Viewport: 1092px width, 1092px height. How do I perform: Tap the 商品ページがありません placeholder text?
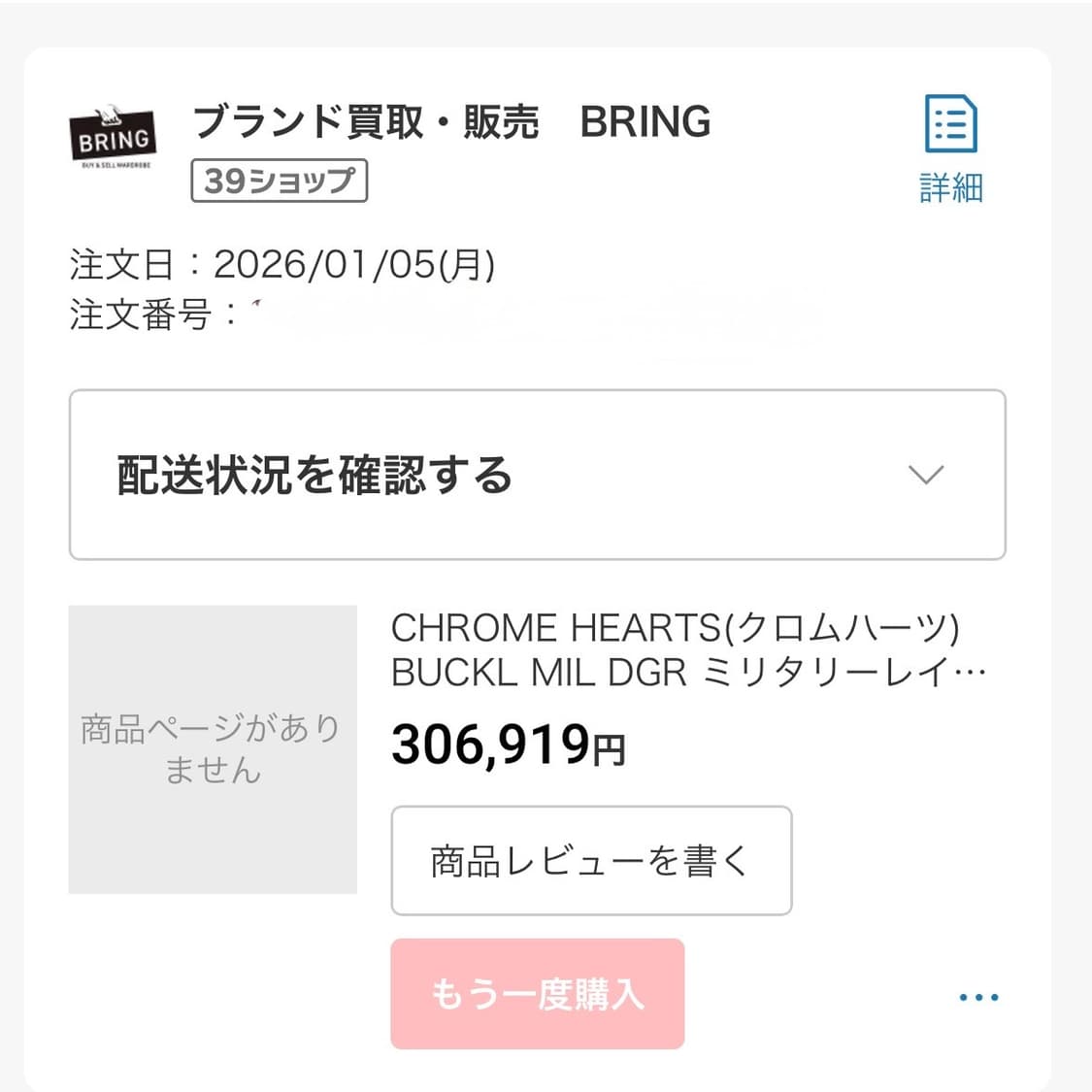(212, 748)
